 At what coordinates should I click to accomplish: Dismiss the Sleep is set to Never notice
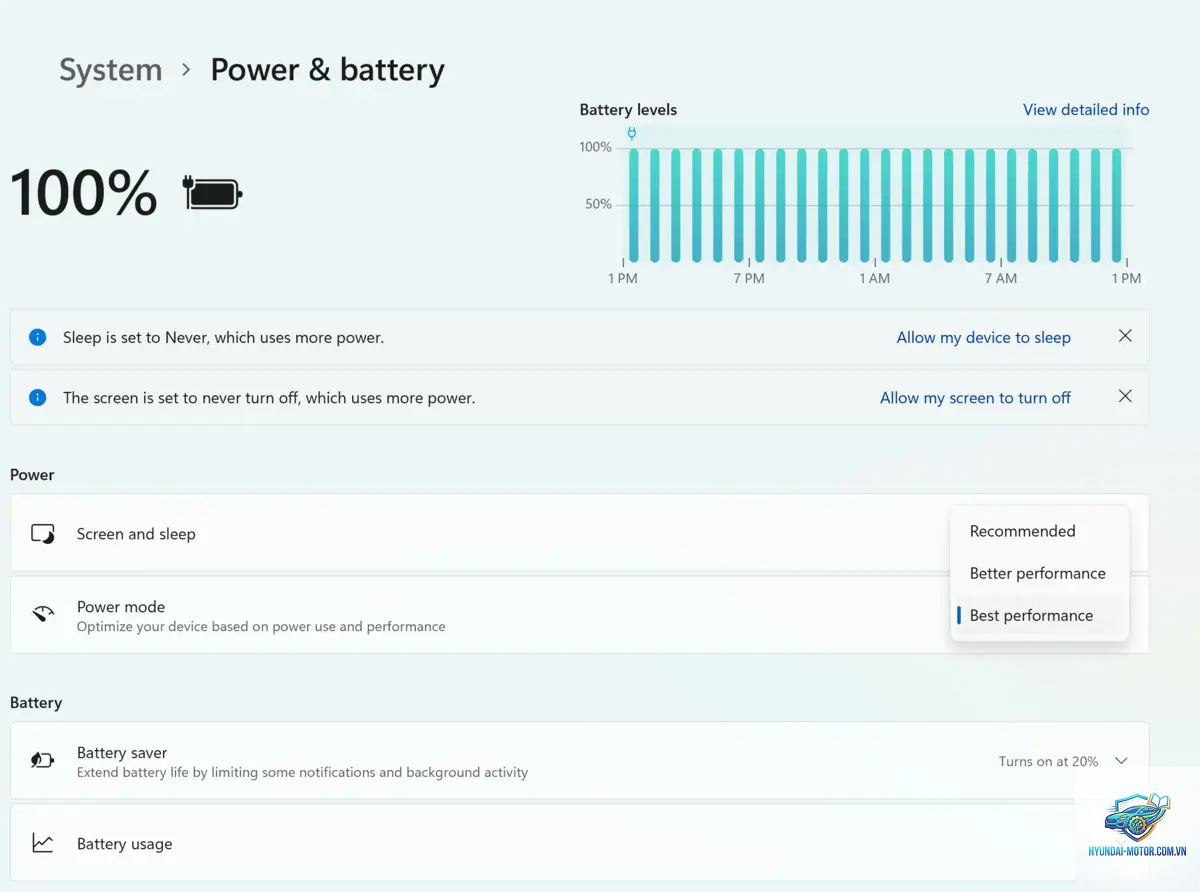pyautogui.click(x=1125, y=336)
